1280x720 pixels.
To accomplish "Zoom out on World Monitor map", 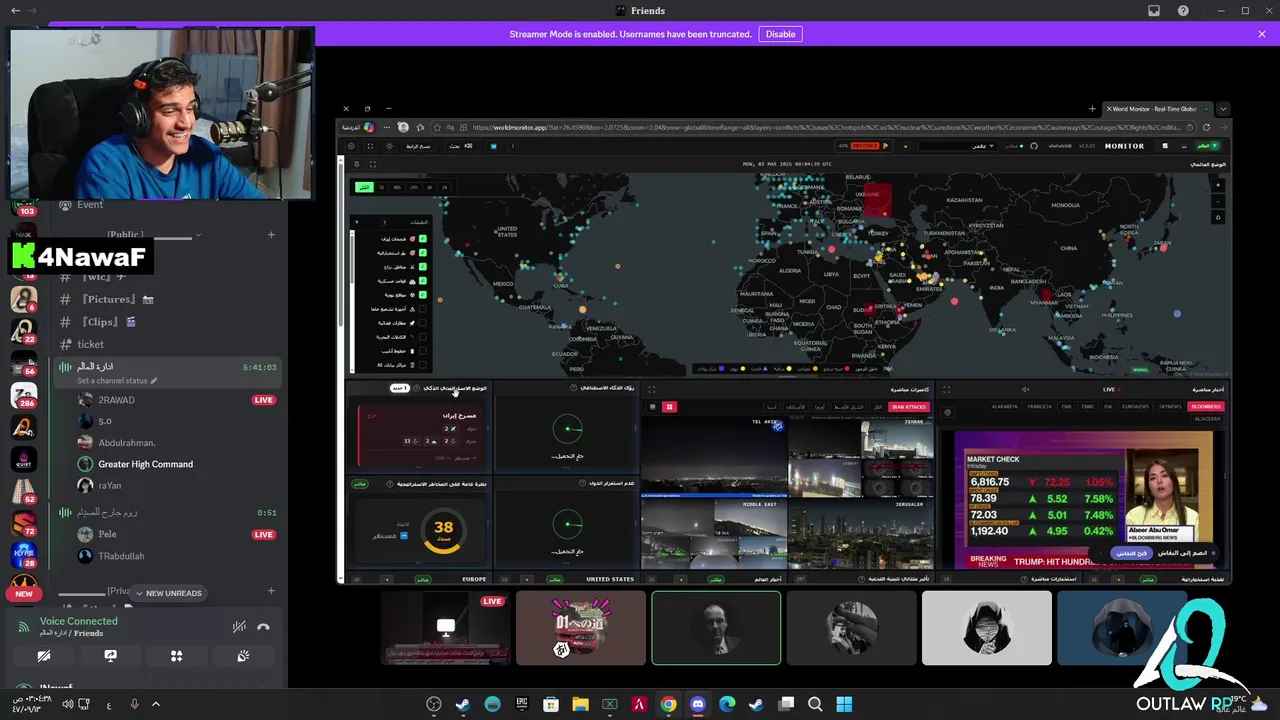I will click(1218, 201).
